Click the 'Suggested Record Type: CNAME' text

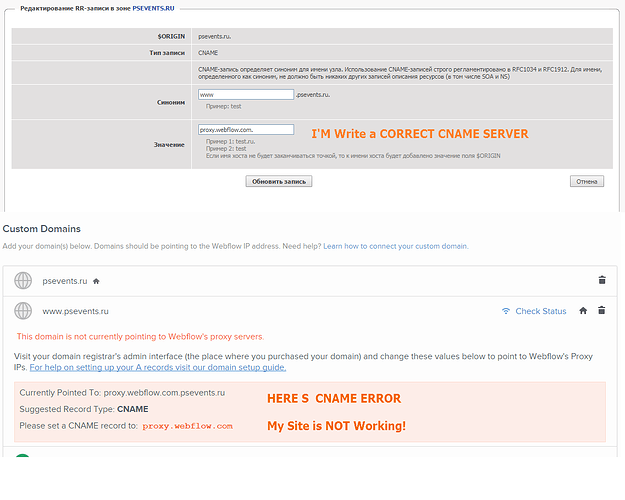[84, 409]
